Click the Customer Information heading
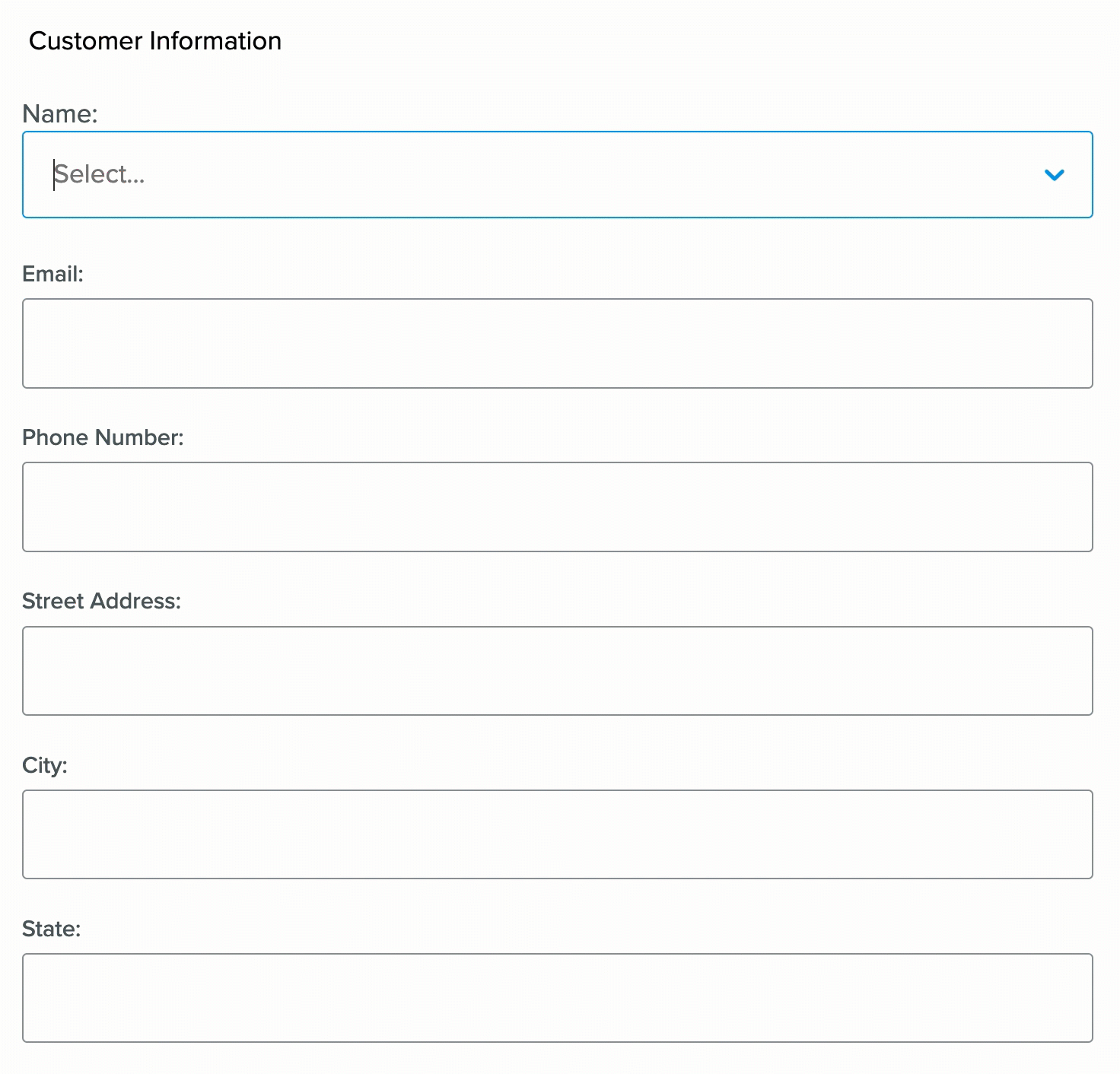Viewport: 1120px width, 1074px height. click(x=155, y=41)
